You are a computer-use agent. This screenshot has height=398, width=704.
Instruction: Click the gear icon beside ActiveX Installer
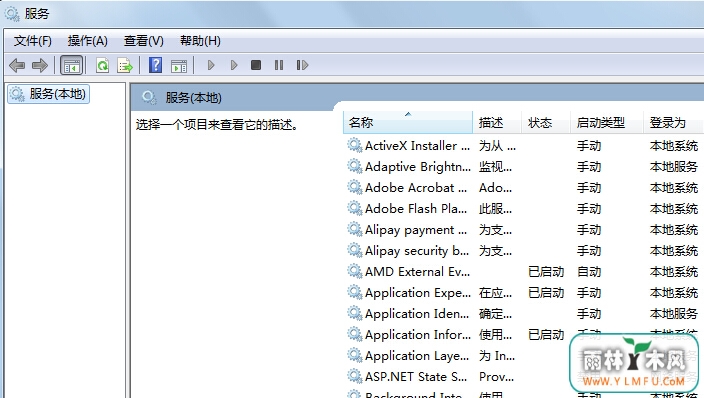(355, 145)
